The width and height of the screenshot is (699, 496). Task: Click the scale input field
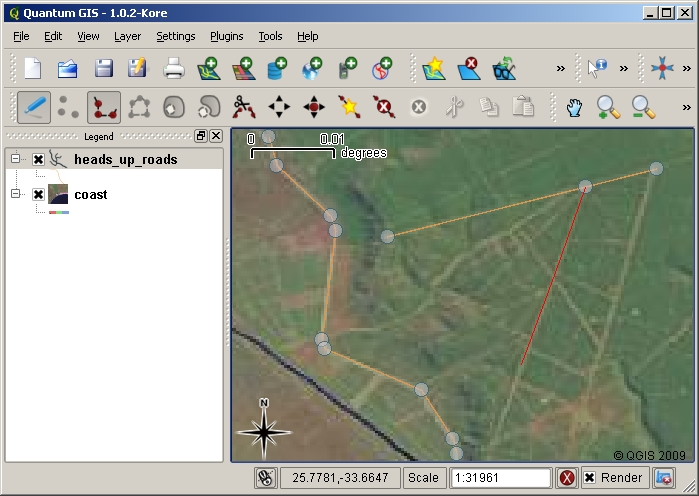click(500, 478)
